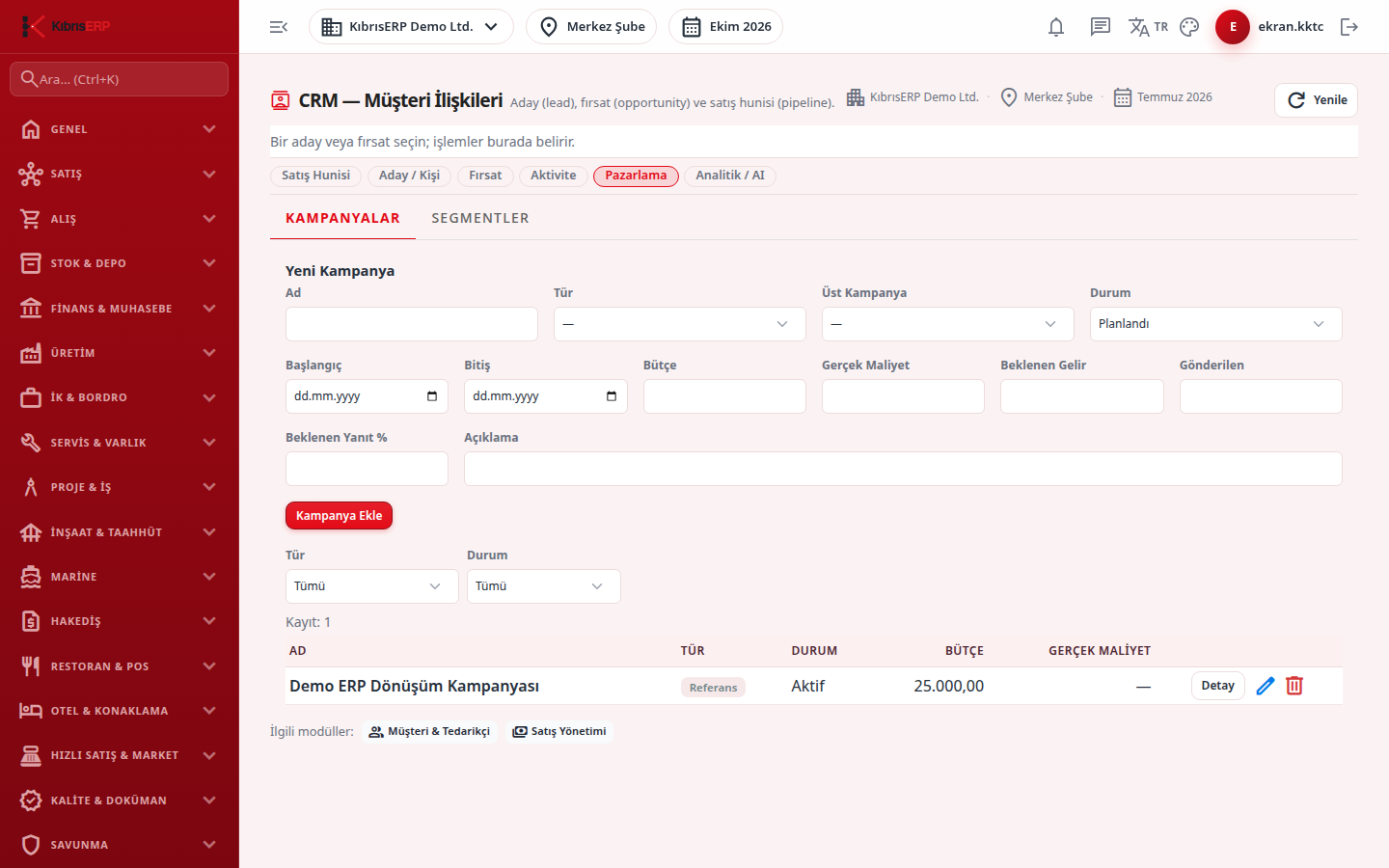Click the Bütçe input field
Screen dimensions: 1389x868
coord(724,396)
